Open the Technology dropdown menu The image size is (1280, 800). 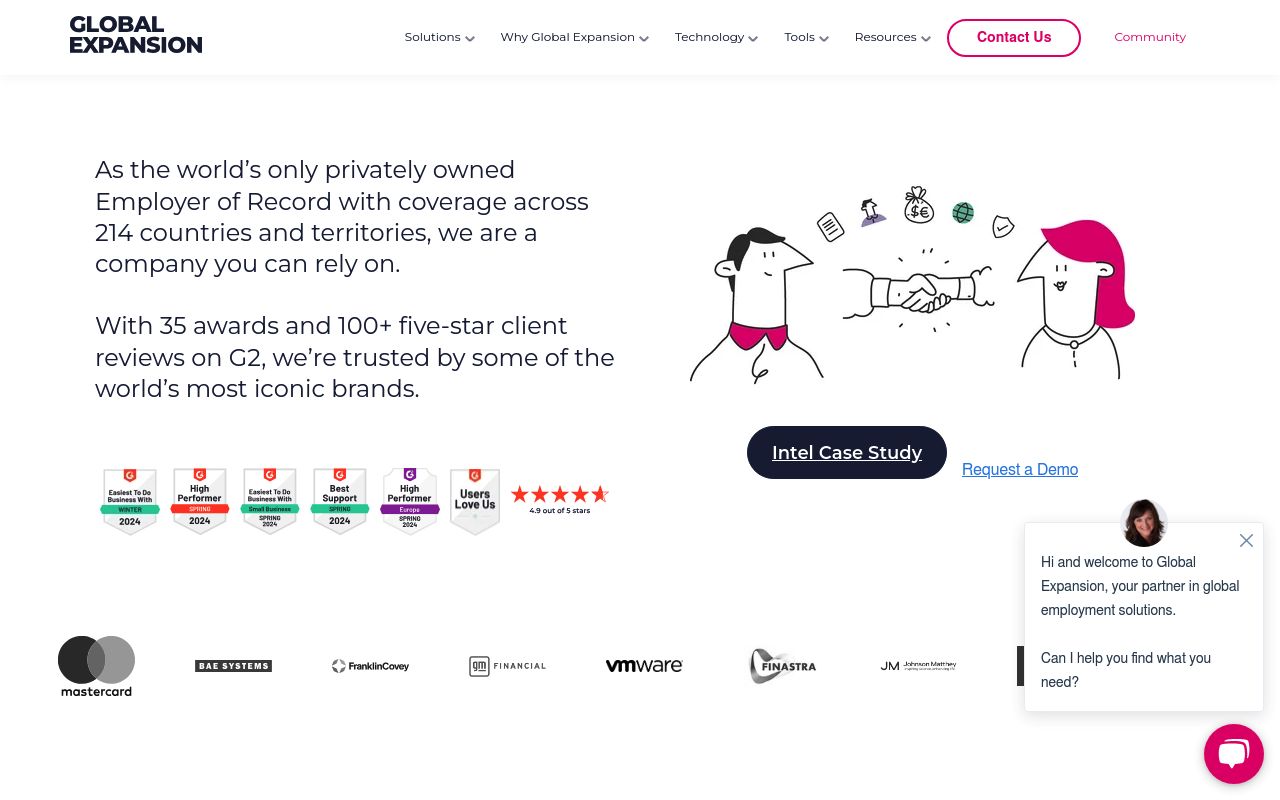point(716,38)
